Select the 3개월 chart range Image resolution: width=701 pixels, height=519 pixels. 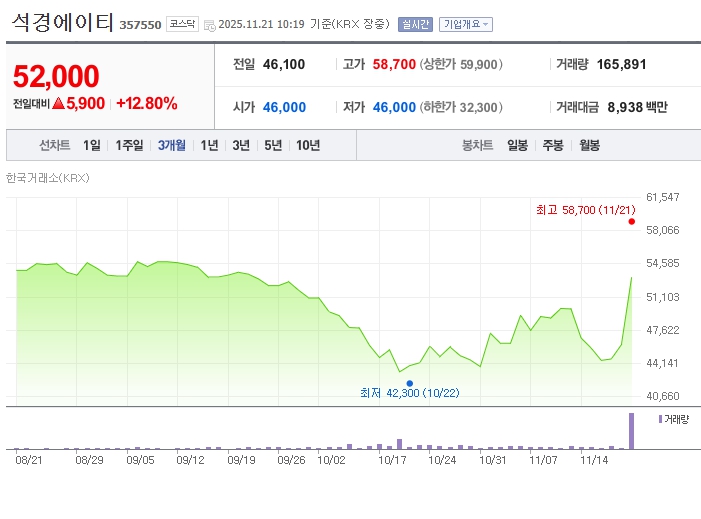click(x=172, y=146)
